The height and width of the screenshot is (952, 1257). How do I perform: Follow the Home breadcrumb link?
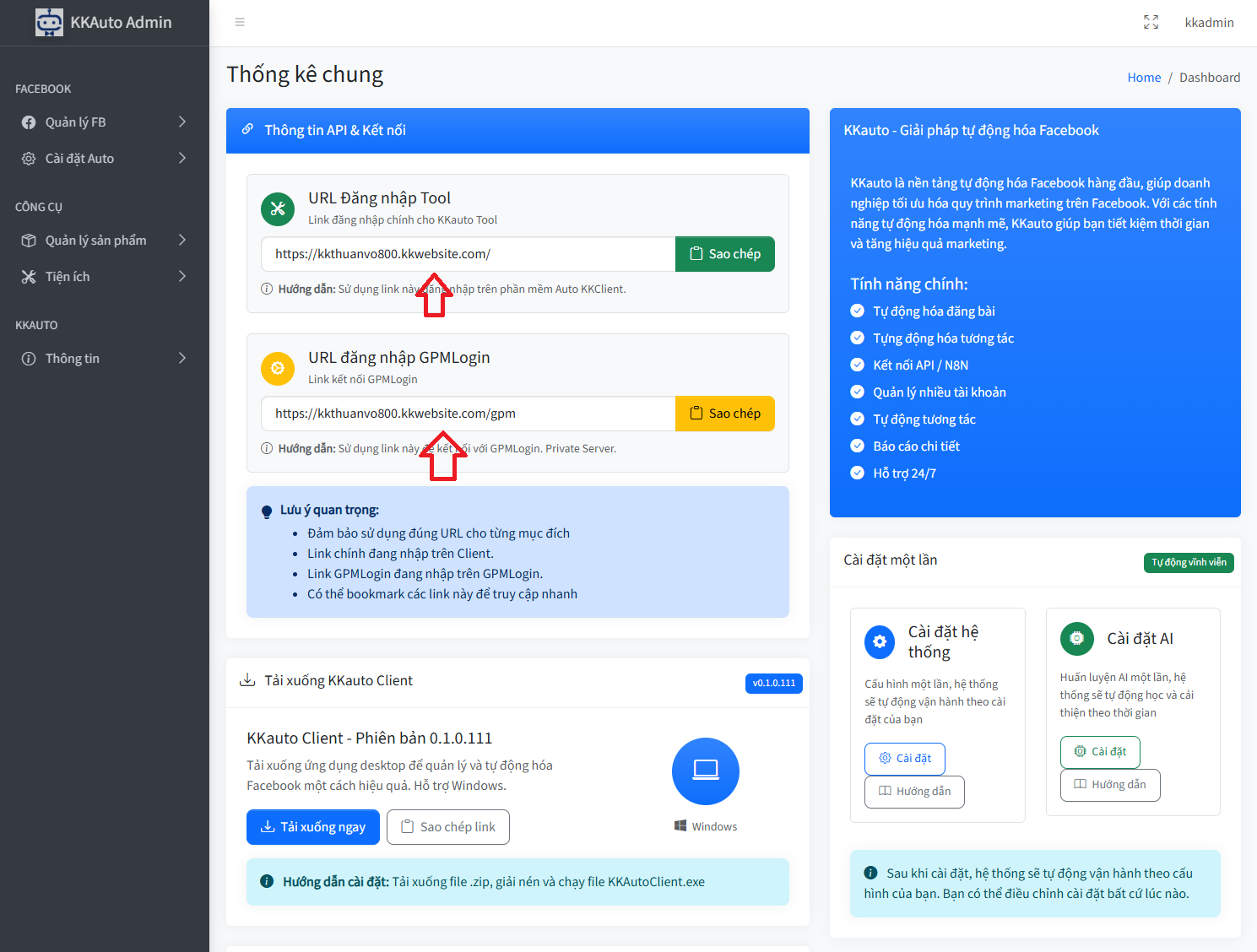[1144, 78]
